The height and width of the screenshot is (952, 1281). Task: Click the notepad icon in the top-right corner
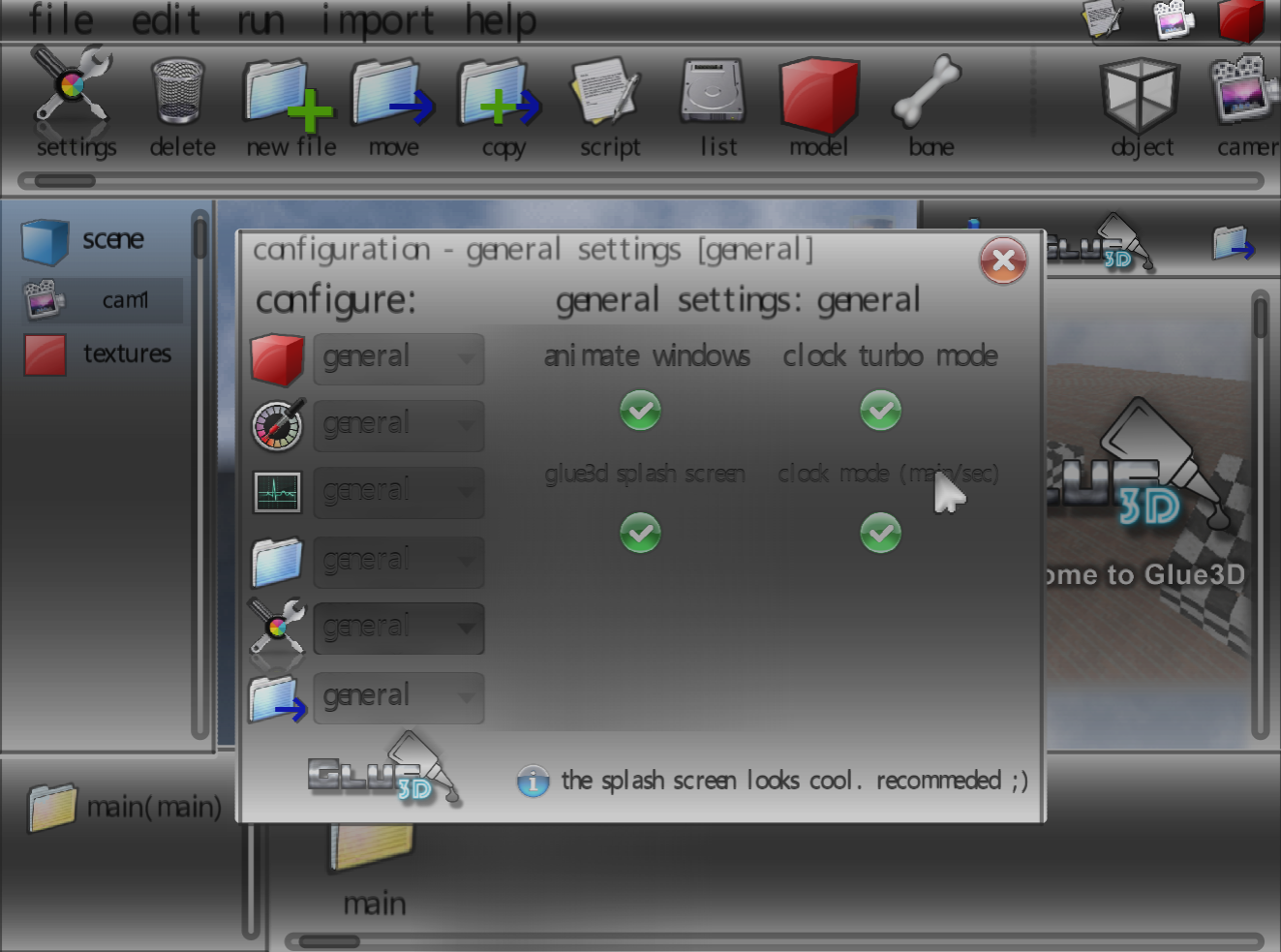coord(1102,19)
